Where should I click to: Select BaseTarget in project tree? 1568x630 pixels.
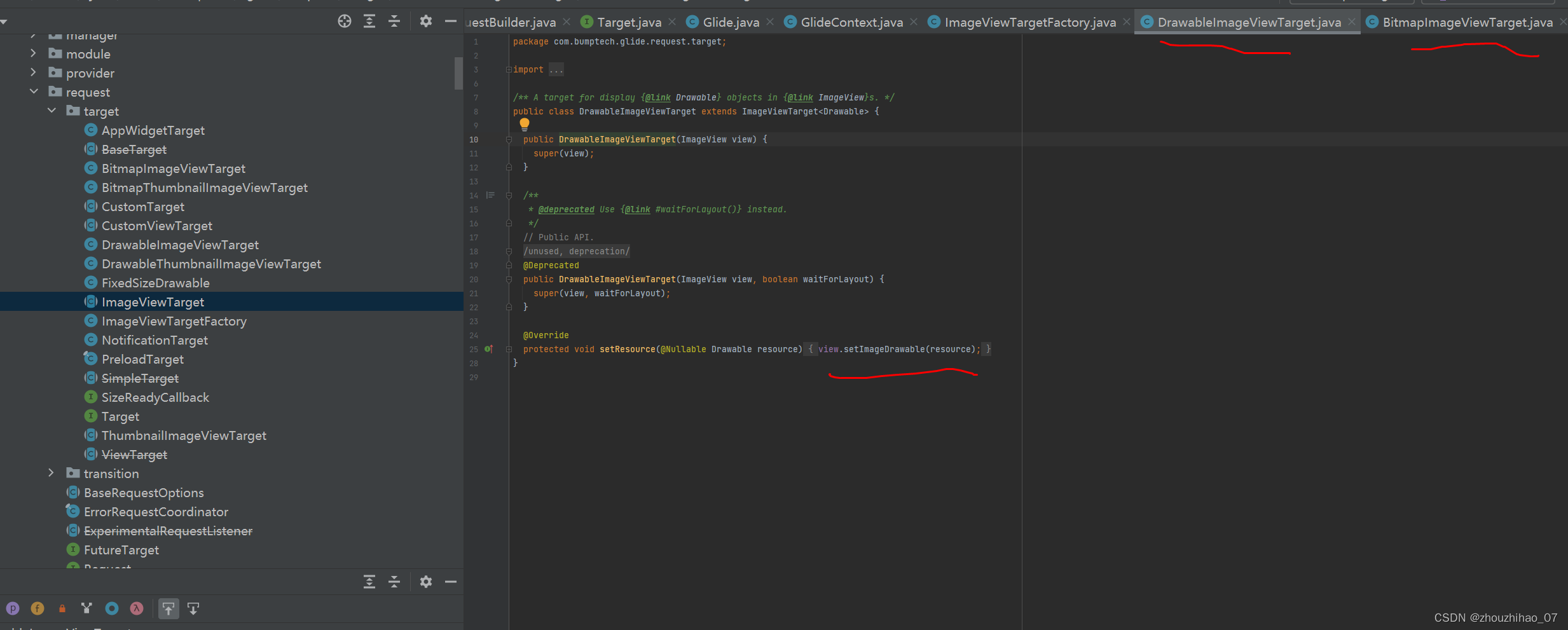134,149
